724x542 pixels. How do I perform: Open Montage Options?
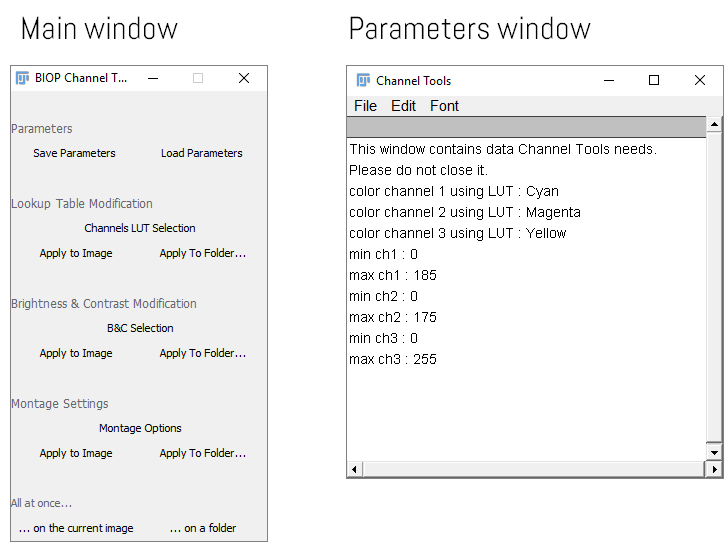[x=140, y=428]
